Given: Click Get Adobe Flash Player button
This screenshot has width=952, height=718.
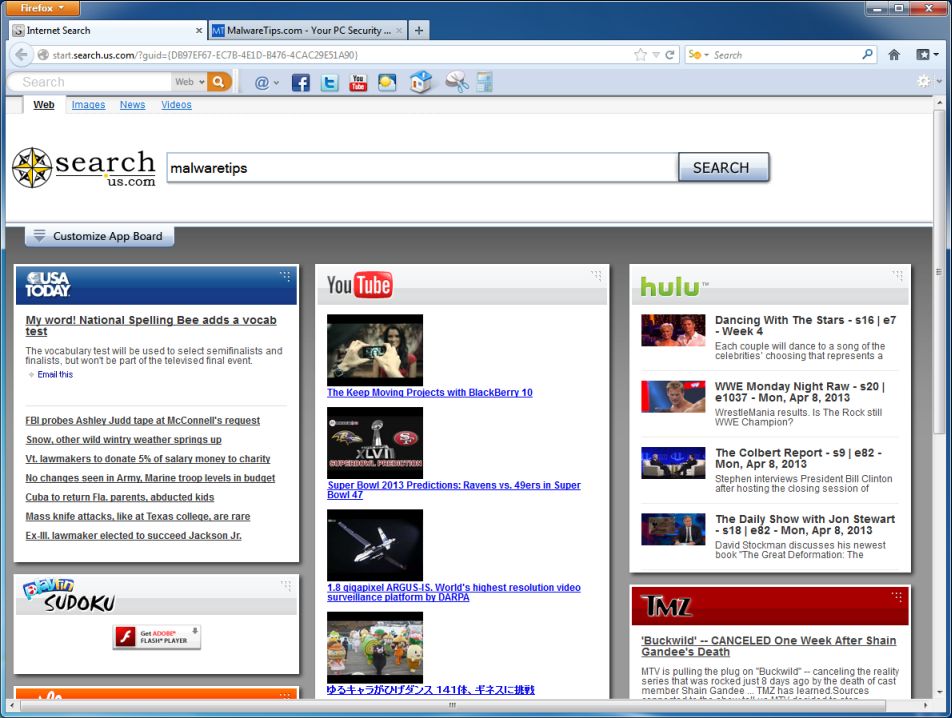Looking at the screenshot, I should (x=157, y=637).
